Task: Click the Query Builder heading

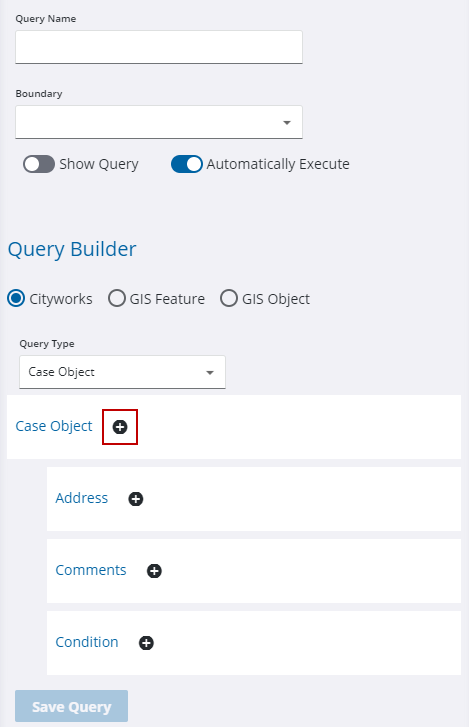Action: [72, 249]
